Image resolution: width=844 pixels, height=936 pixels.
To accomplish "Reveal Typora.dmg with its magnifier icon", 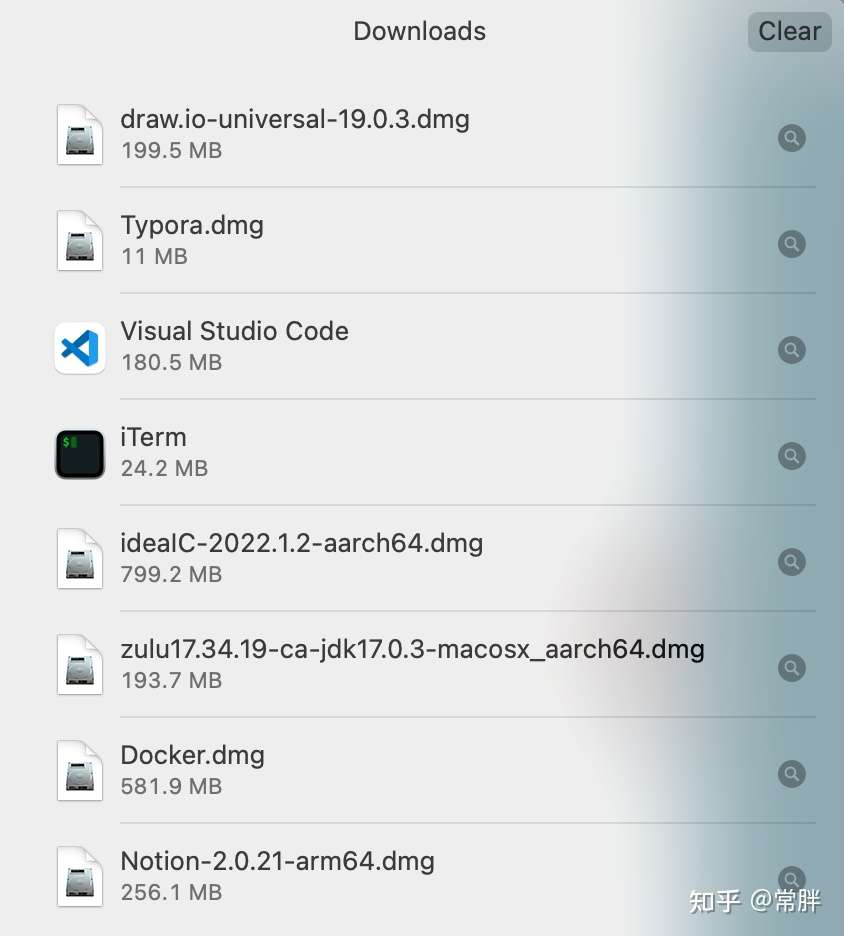I will click(791, 244).
